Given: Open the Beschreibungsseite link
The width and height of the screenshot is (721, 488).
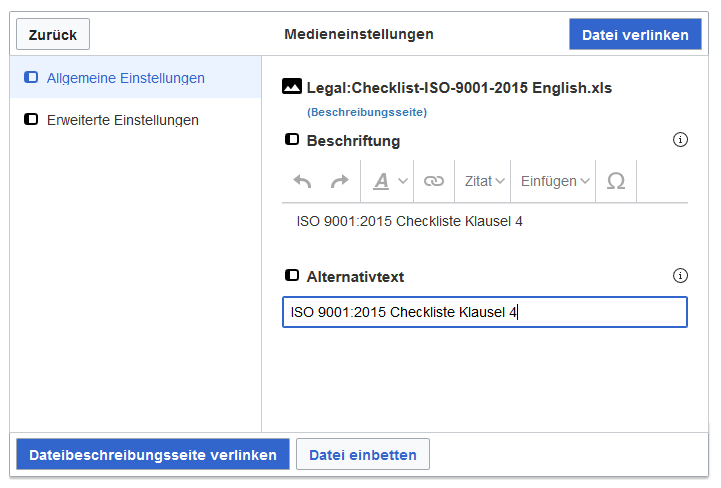Looking at the screenshot, I should [367, 112].
